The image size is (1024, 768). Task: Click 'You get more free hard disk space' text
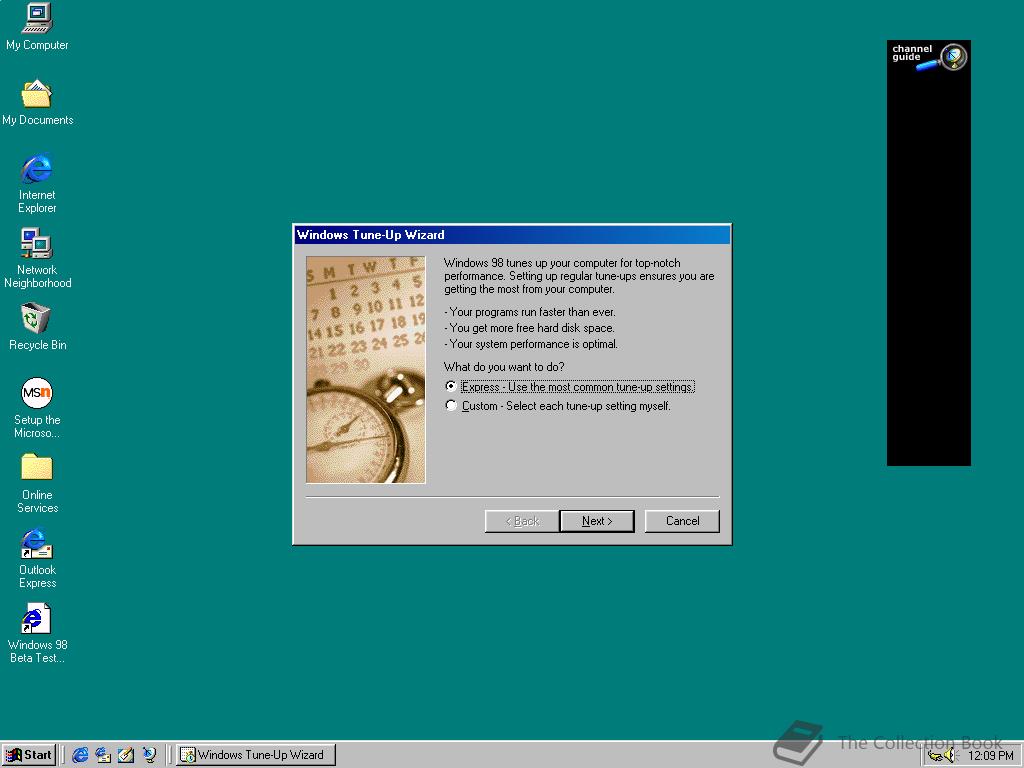(x=529, y=328)
